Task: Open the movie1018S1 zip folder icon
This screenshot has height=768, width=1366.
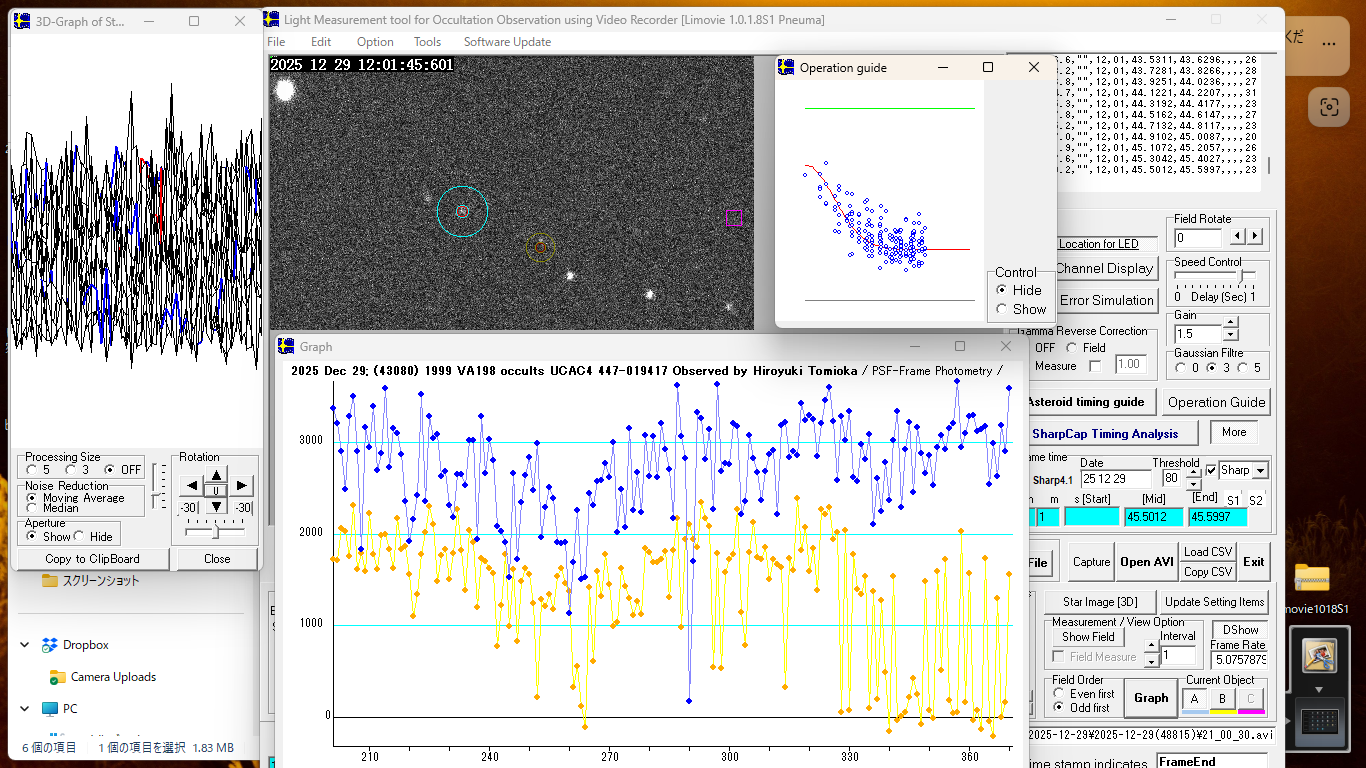Action: (1312, 579)
